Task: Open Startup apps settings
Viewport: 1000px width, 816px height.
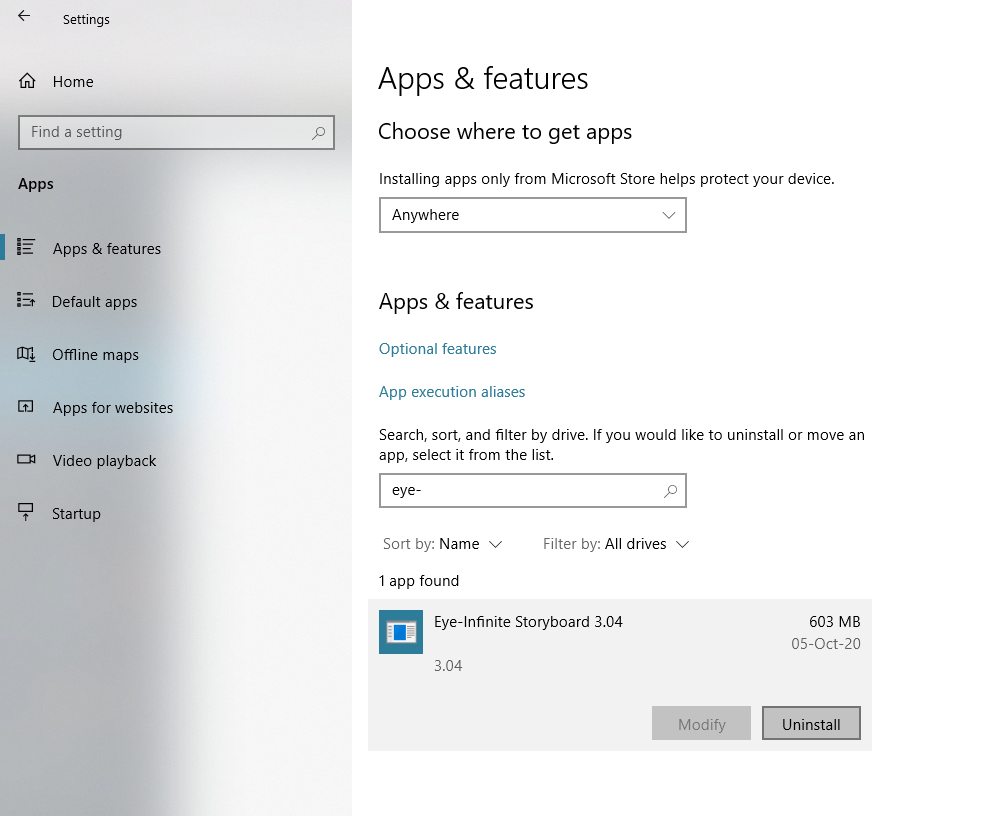Action: pos(76,514)
